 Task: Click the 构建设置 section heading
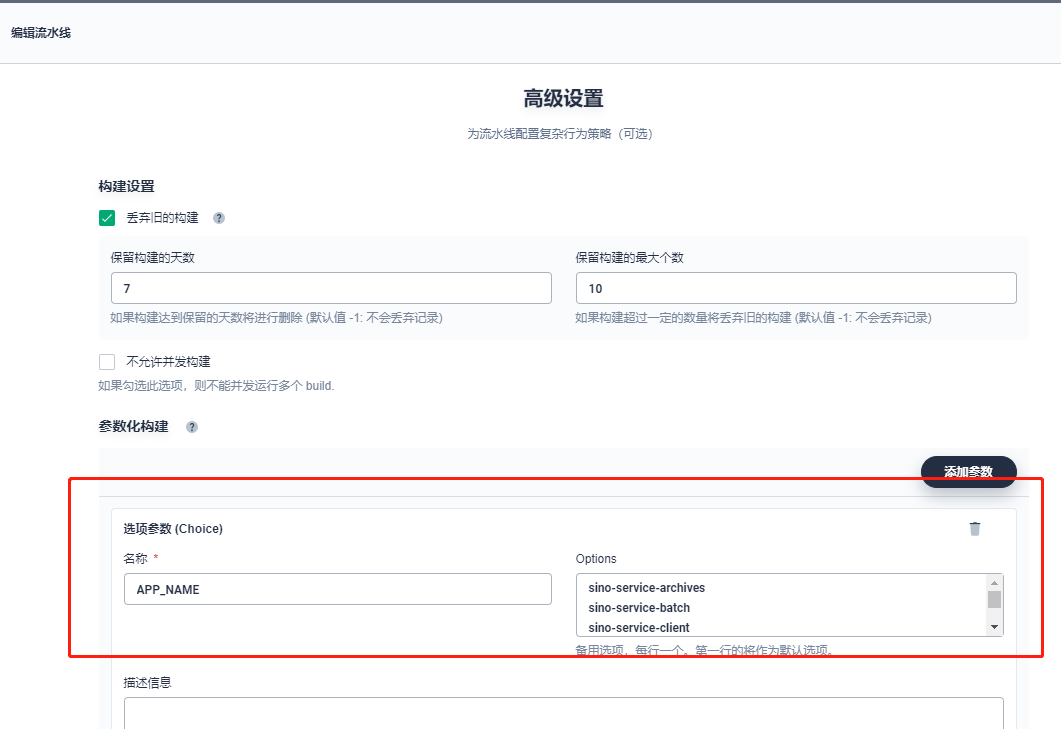127,186
